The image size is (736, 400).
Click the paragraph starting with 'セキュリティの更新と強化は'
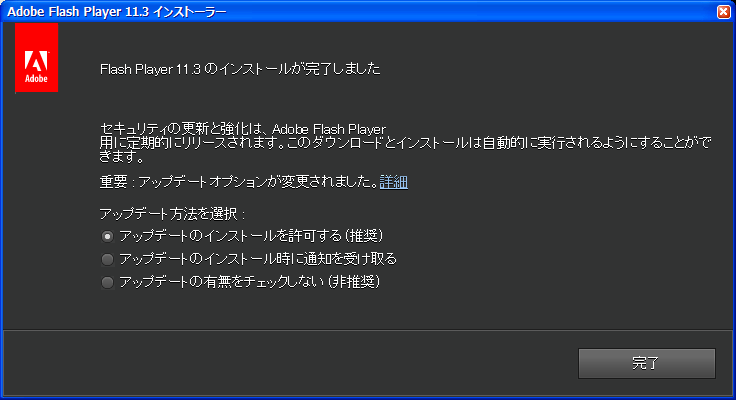[400, 143]
